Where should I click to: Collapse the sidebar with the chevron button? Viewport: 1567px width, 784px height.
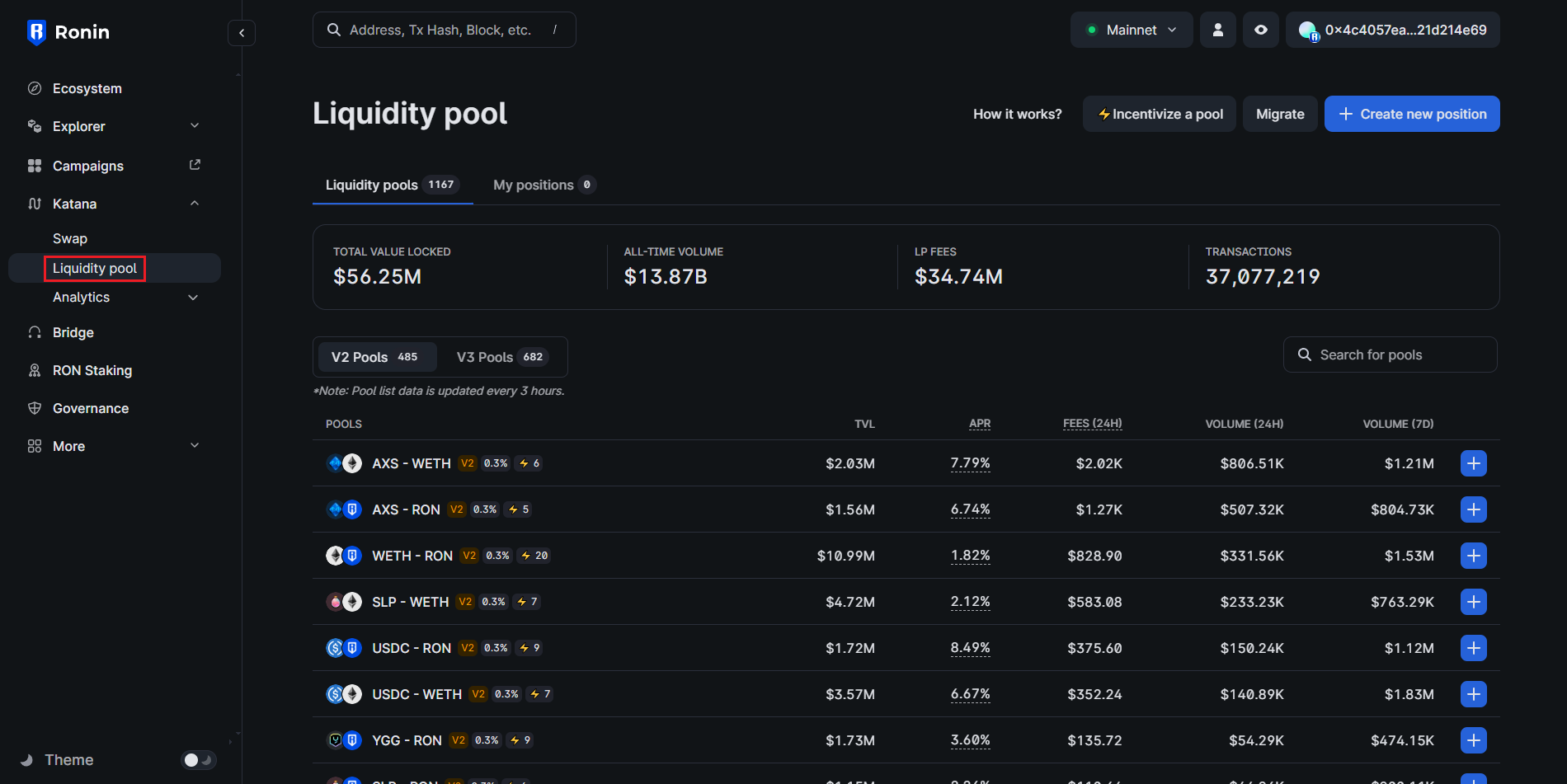click(241, 32)
